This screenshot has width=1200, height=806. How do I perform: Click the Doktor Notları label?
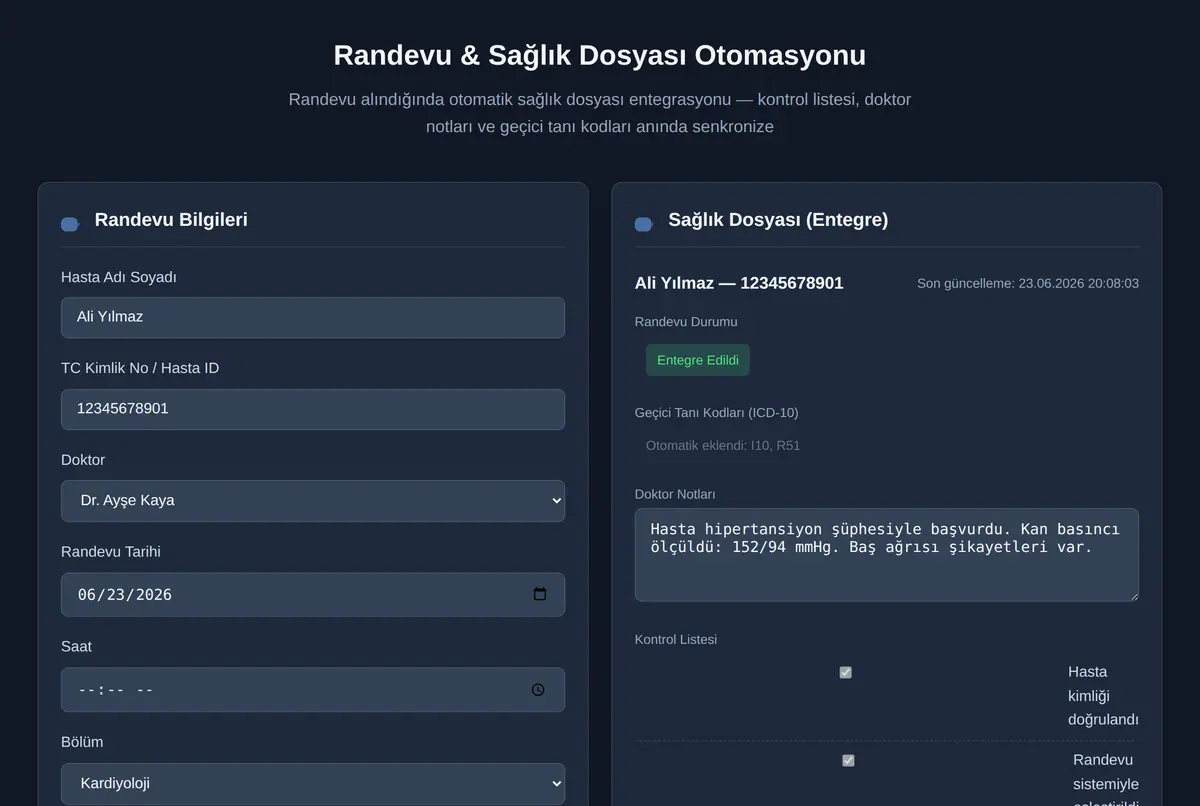coord(675,494)
